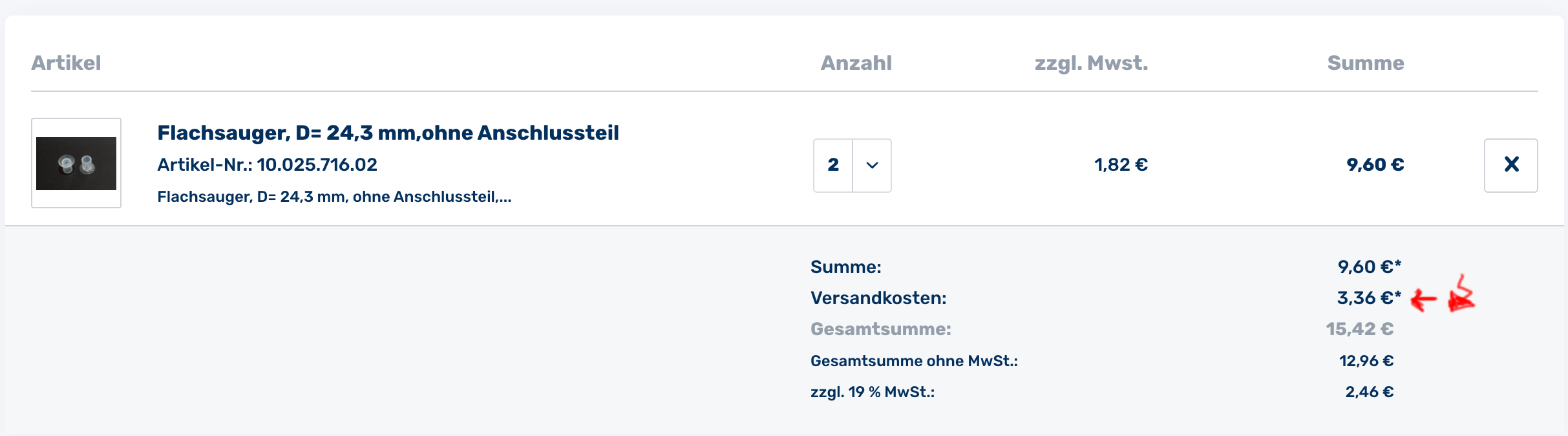Click the quantity value 2
This screenshot has width=1568, height=436.
[833, 166]
